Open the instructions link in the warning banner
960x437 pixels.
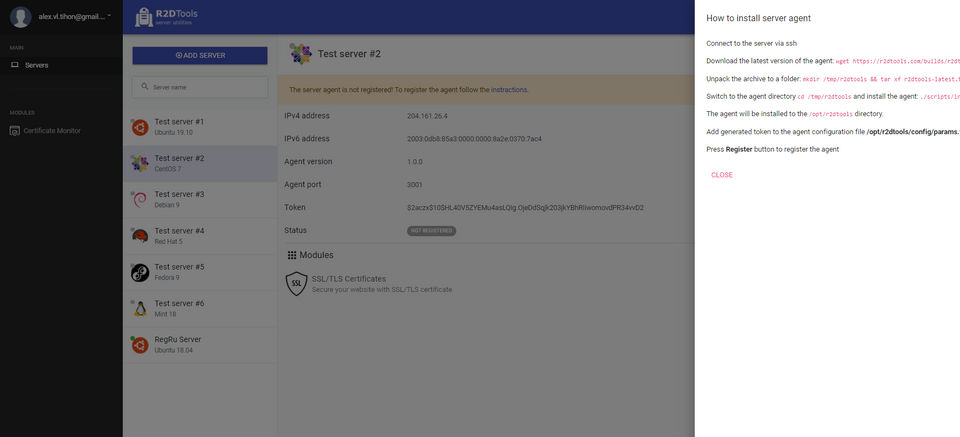pyautogui.click(x=509, y=90)
